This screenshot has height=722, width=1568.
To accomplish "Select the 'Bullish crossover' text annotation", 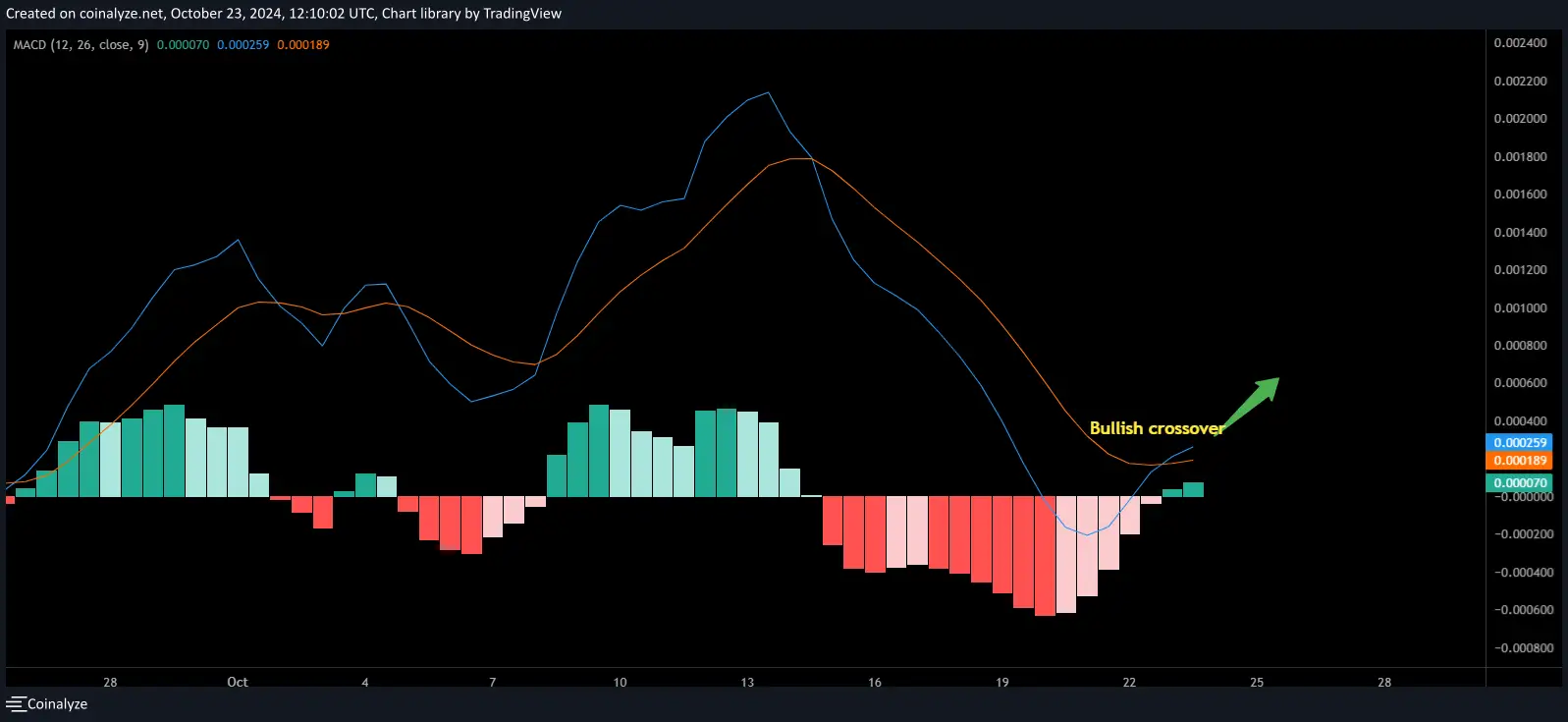I will point(1156,428).
